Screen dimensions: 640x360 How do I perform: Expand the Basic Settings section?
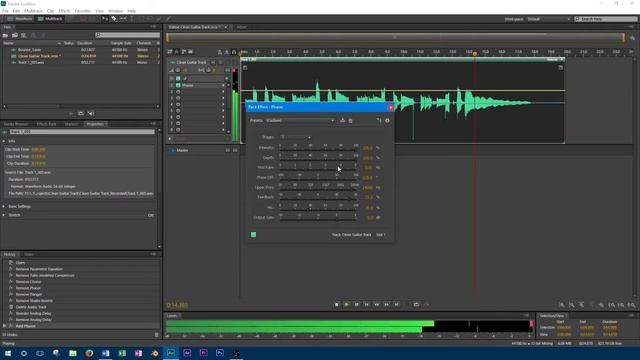tap(4, 207)
